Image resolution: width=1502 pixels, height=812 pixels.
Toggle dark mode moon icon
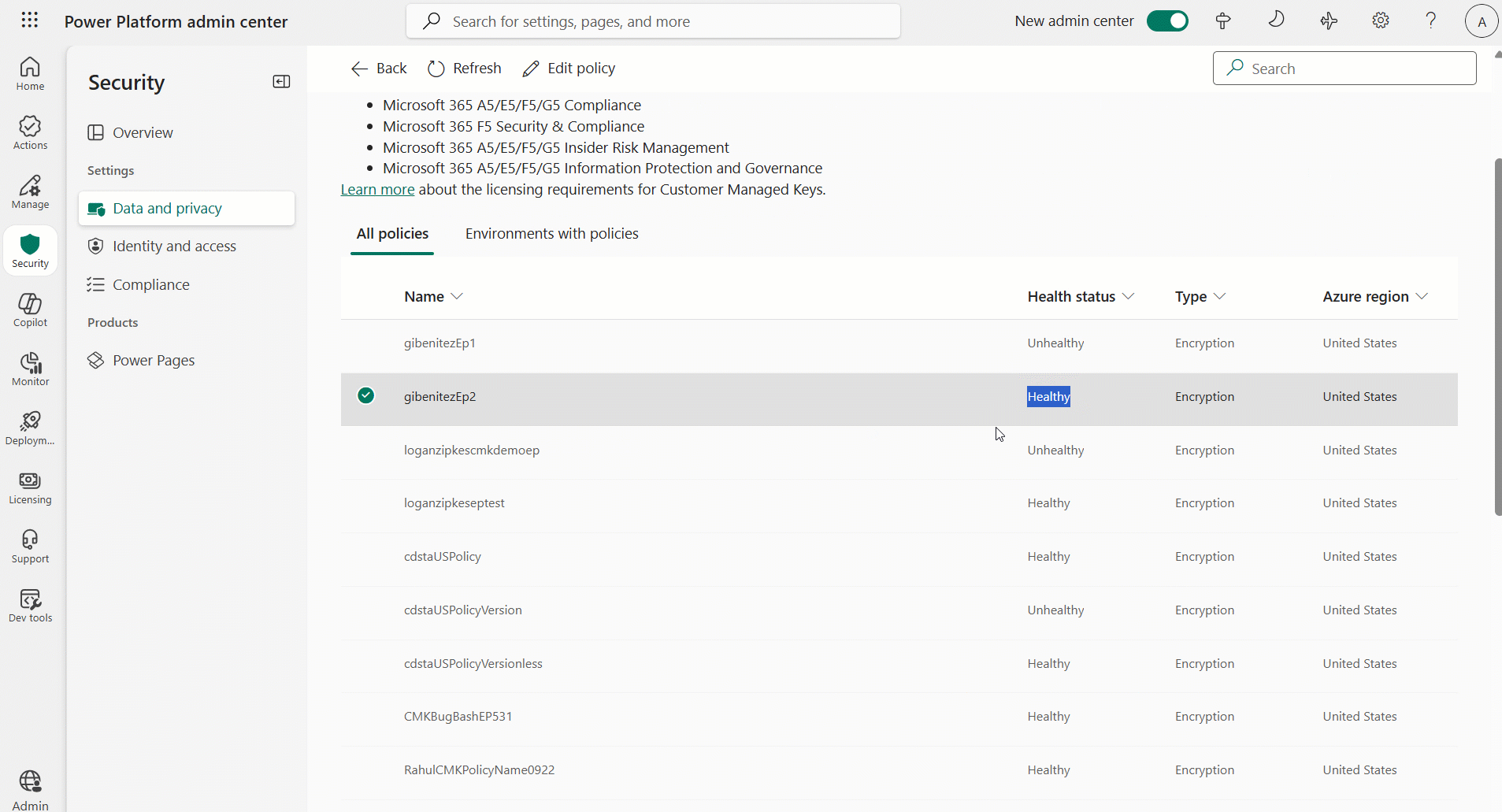(1276, 20)
